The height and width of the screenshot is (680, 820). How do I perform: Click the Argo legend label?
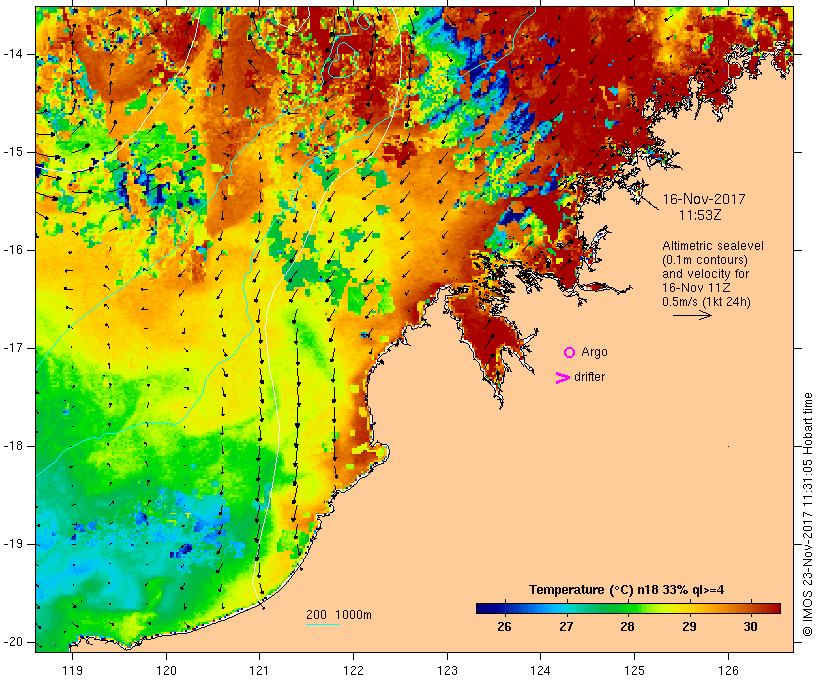coord(595,353)
